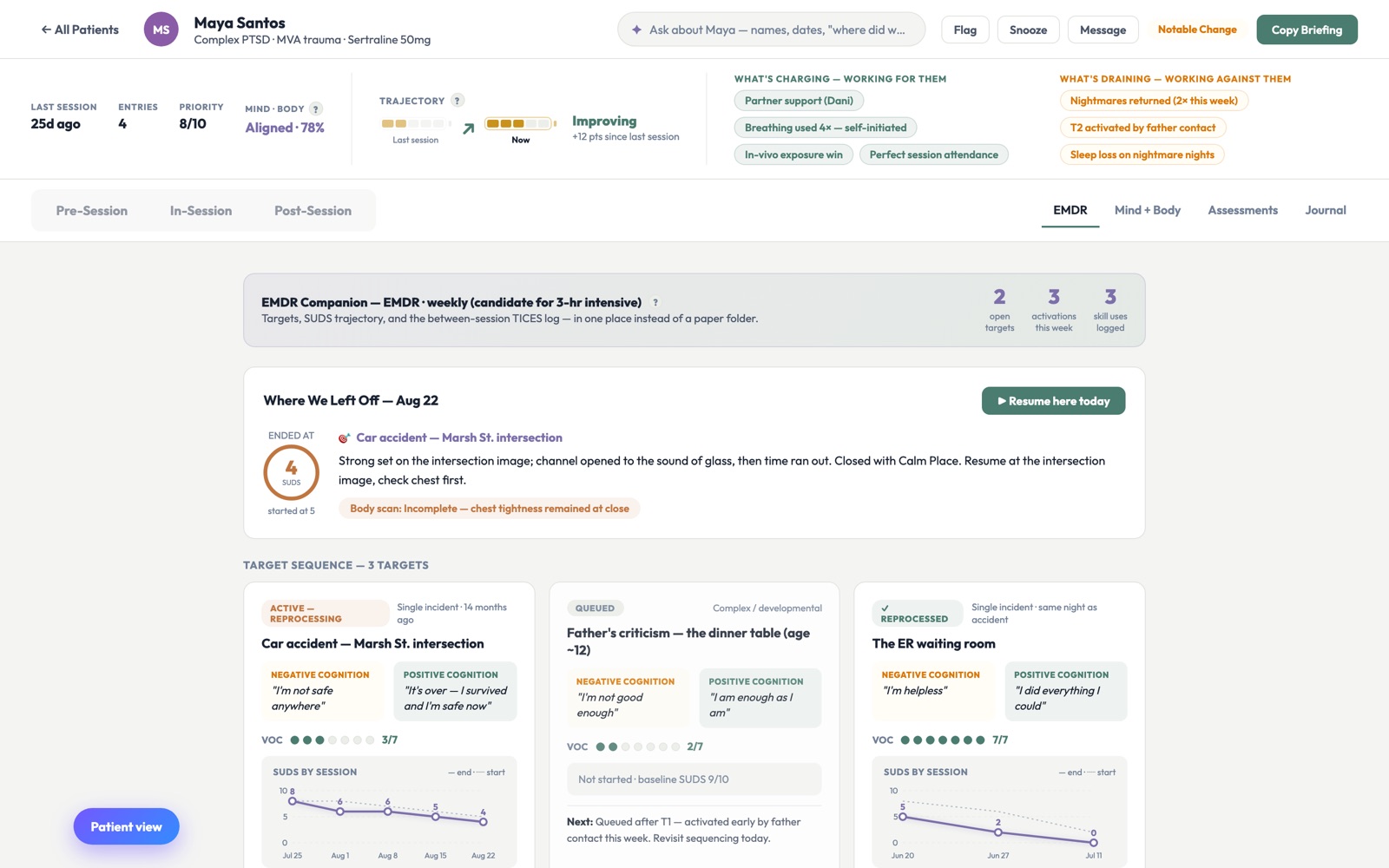The image size is (1389, 868).
Task: Open the Mind + Body tab
Action: coord(1148,210)
